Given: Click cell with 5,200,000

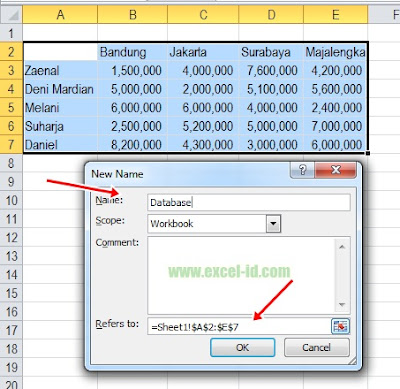Looking at the screenshot, I should coord(203,126).
